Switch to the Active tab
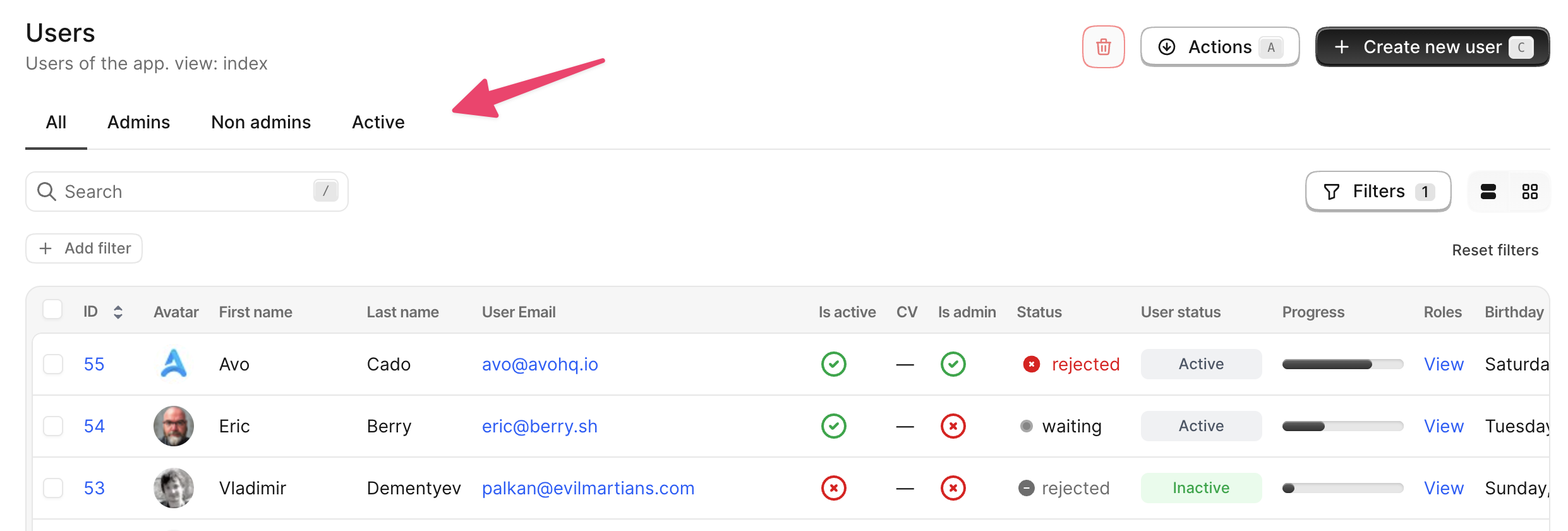Viewport: 1568px width, 531px height. pos(378,122)
